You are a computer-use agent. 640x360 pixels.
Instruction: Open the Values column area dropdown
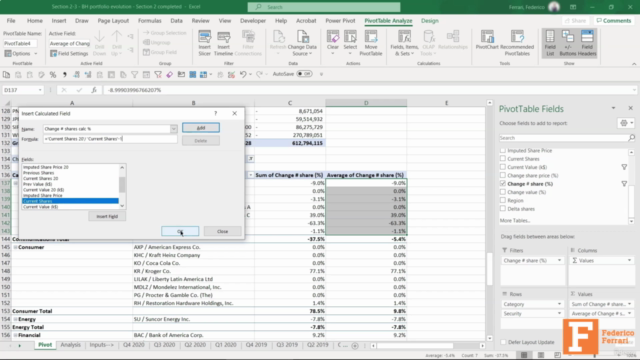pos(629,260)
